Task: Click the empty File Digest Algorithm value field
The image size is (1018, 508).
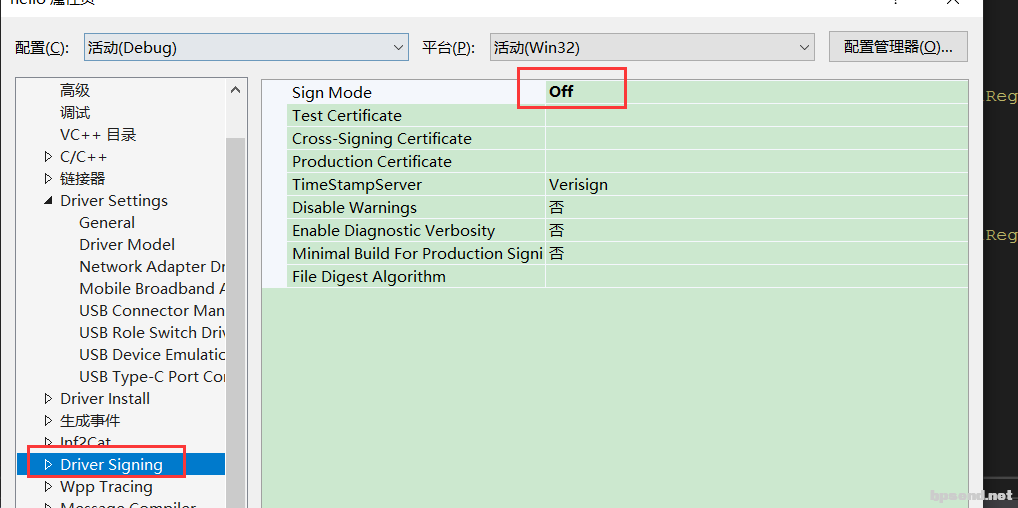Action: point(756,277)
